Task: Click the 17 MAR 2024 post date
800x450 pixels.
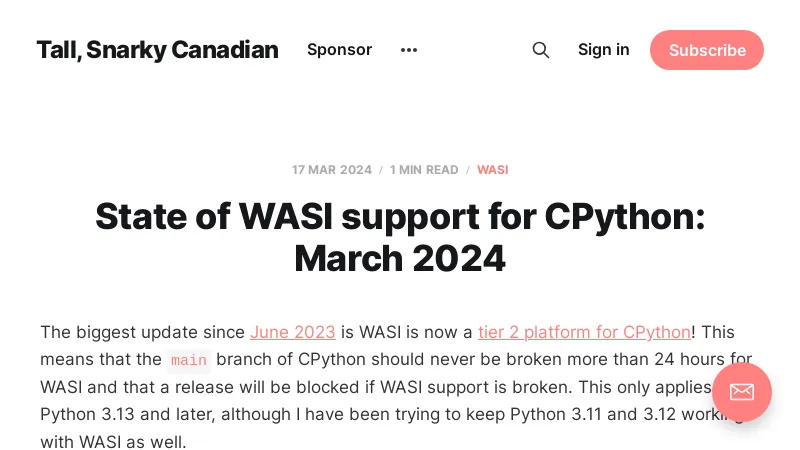Action: (x=332, y=170)
